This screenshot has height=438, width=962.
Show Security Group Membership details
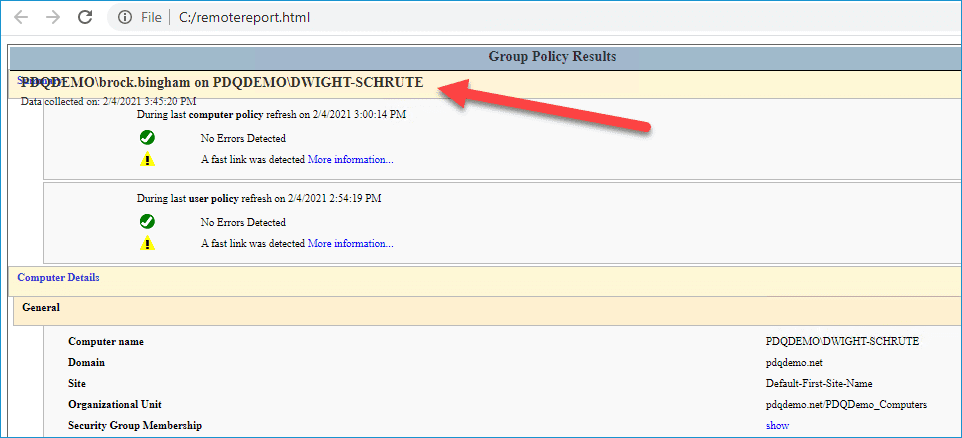pyautogui.click(x=777, y=425)
